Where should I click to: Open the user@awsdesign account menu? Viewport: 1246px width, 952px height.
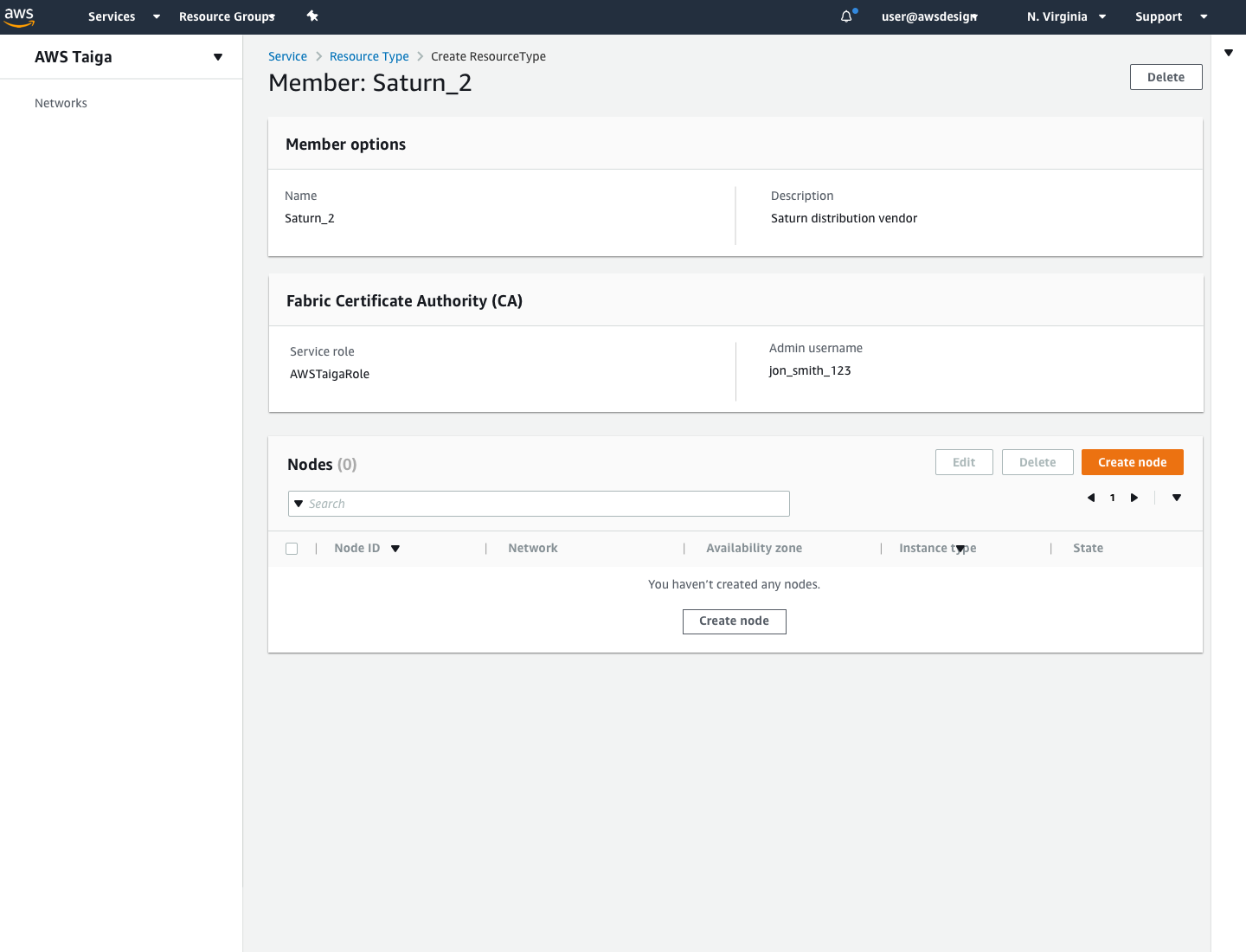tap(929, 16)
